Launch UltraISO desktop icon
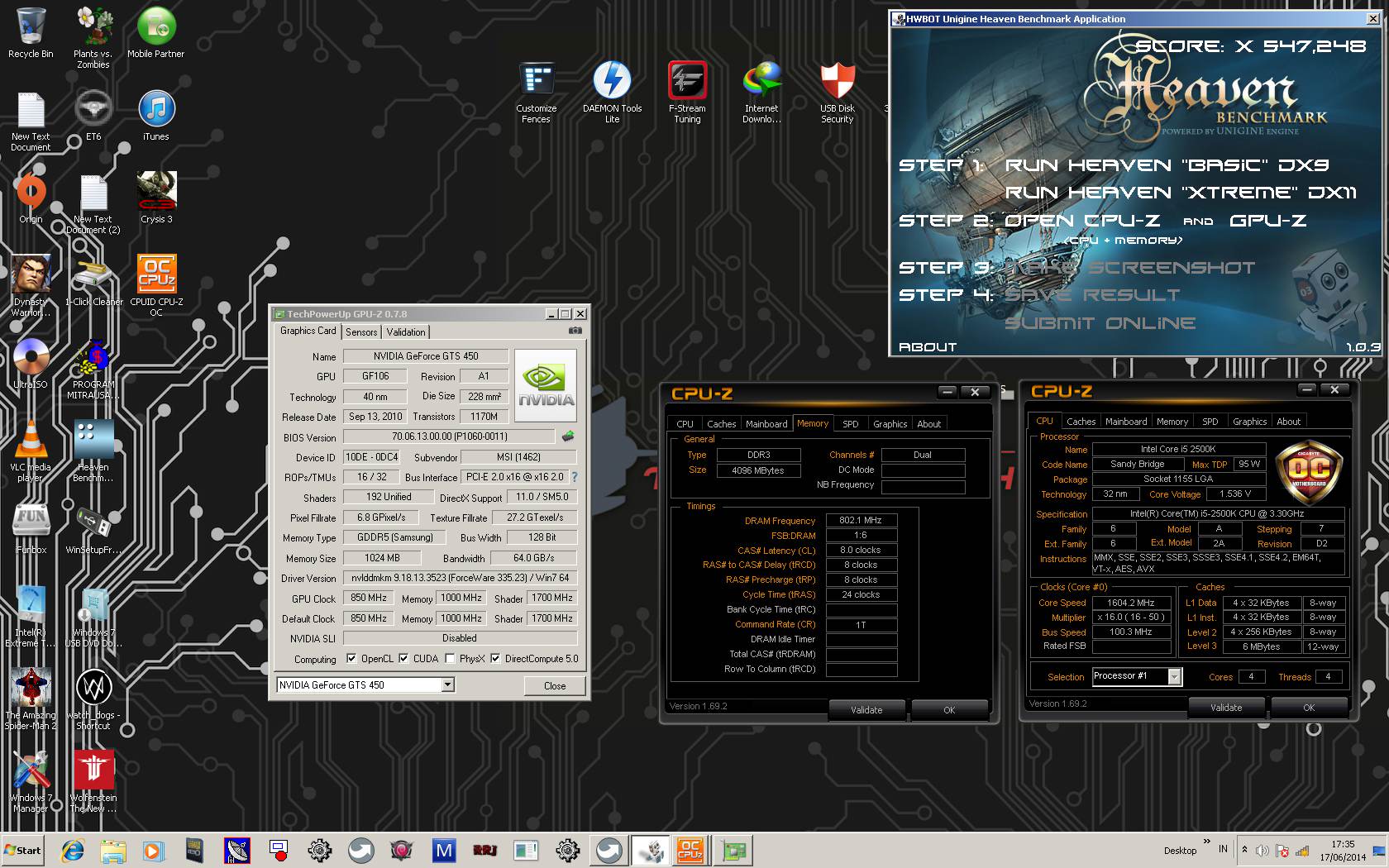The image size is (1389, 868). pos(31,364)
